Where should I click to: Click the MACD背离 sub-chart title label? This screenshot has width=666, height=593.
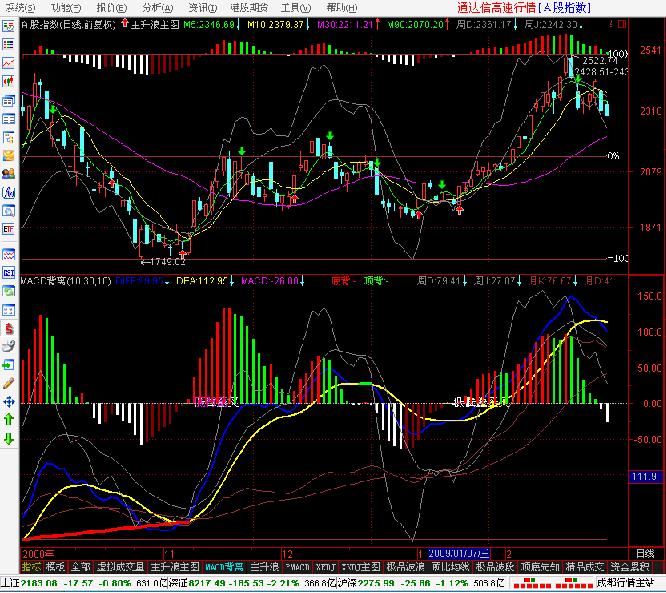[x=65, y=281]
